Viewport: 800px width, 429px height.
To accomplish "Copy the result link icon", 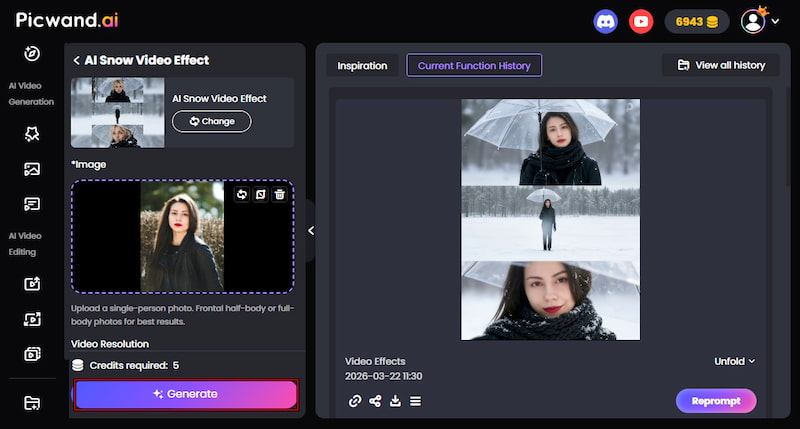I will tap(355, 401).
